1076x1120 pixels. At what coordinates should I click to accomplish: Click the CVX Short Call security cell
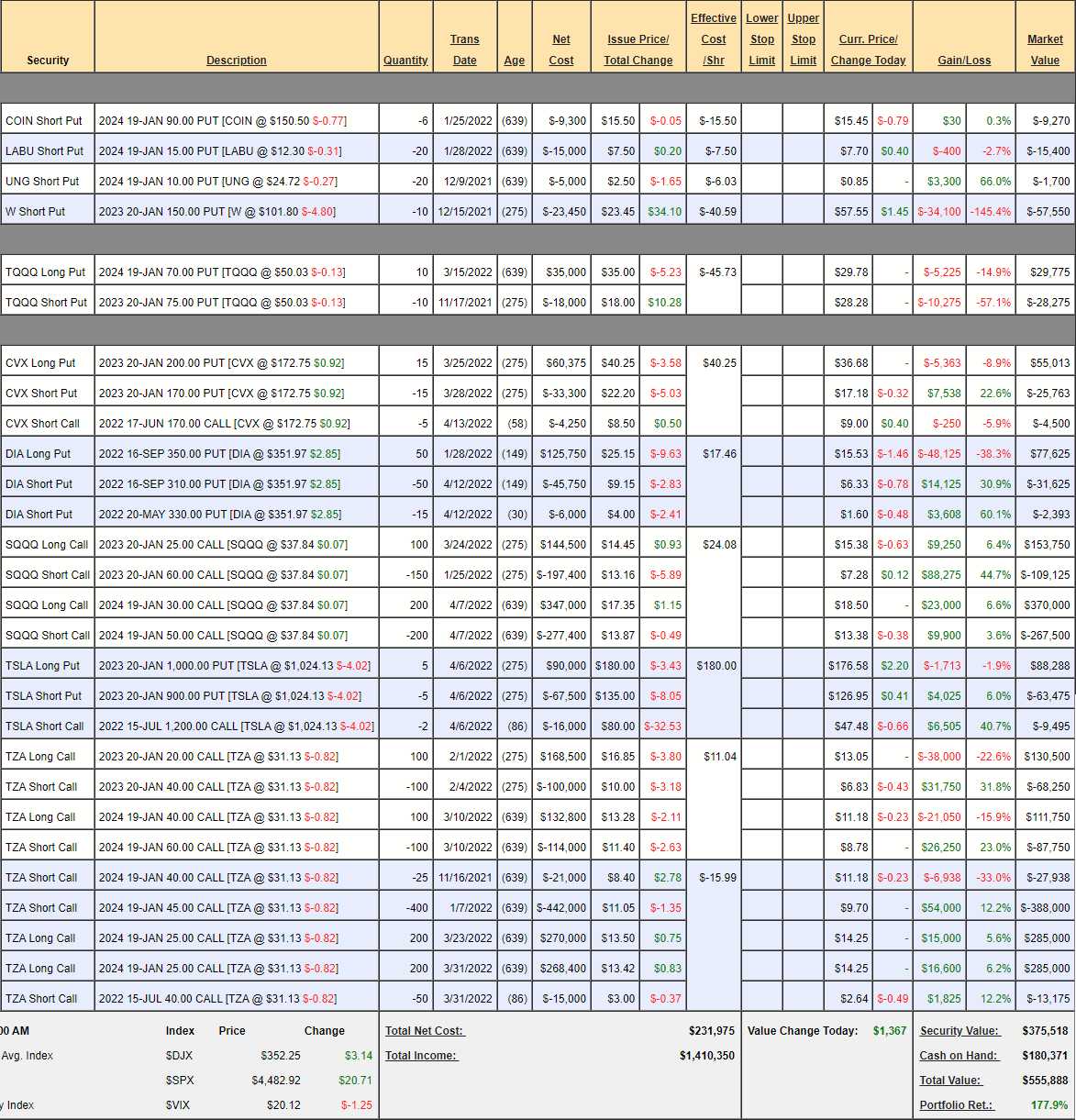point(43,424)
